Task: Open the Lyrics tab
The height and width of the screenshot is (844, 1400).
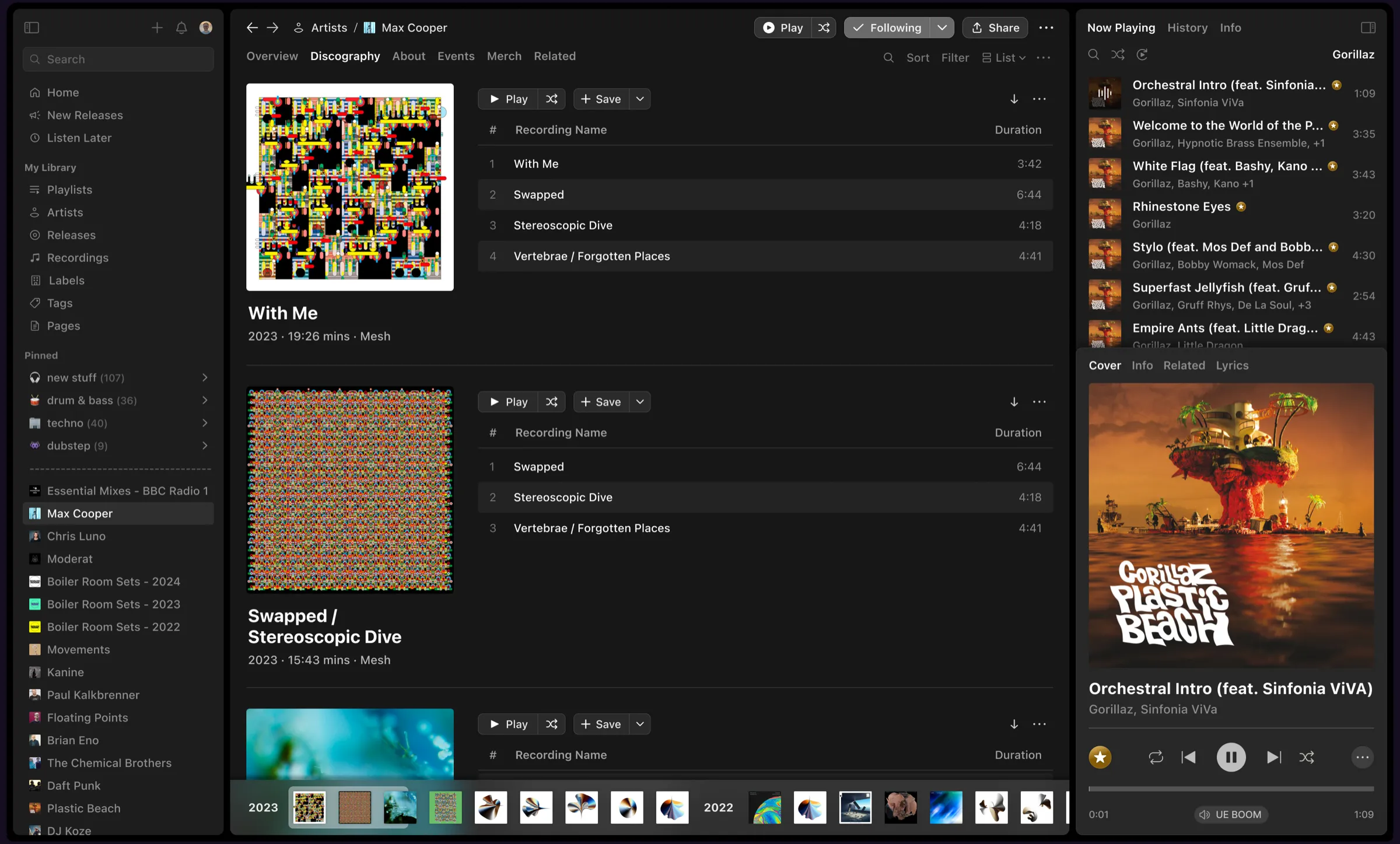Action: (1232, 365)
